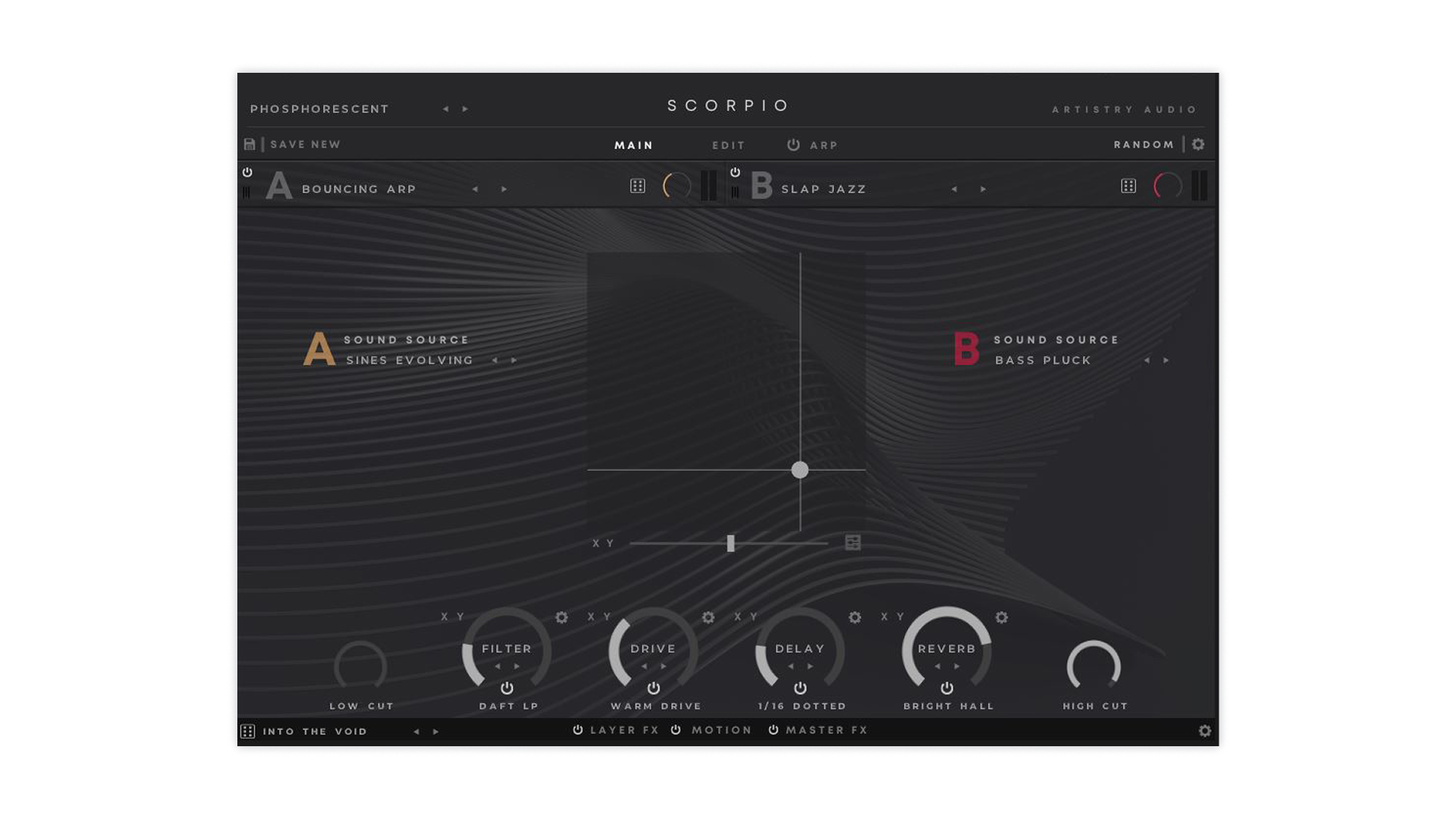Select next Phosphorescent preset arrow
The image size is (1456, 819).
[466, 109]
